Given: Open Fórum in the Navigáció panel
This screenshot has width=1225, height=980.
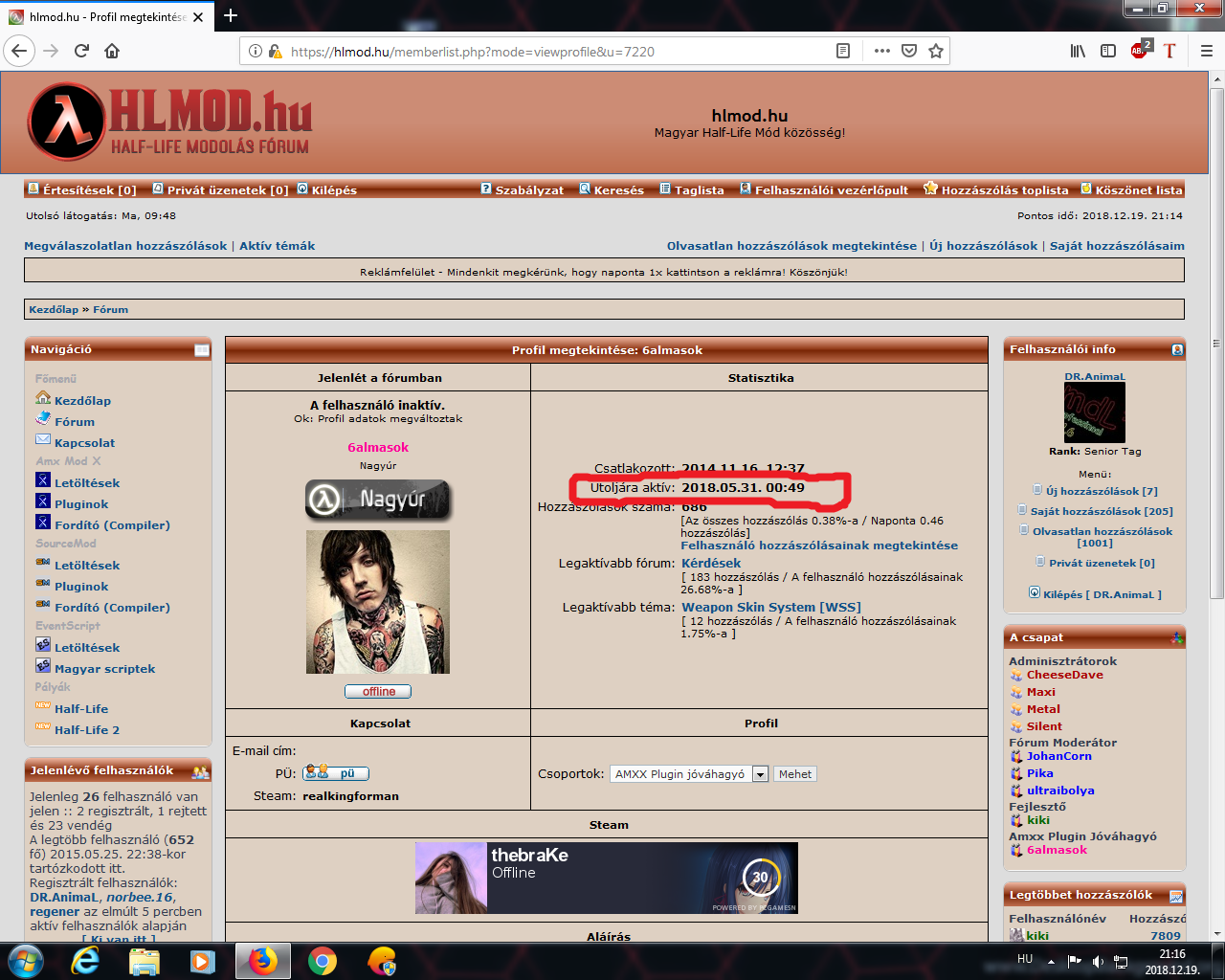Looking at the screenshot, I should (75, 421).
